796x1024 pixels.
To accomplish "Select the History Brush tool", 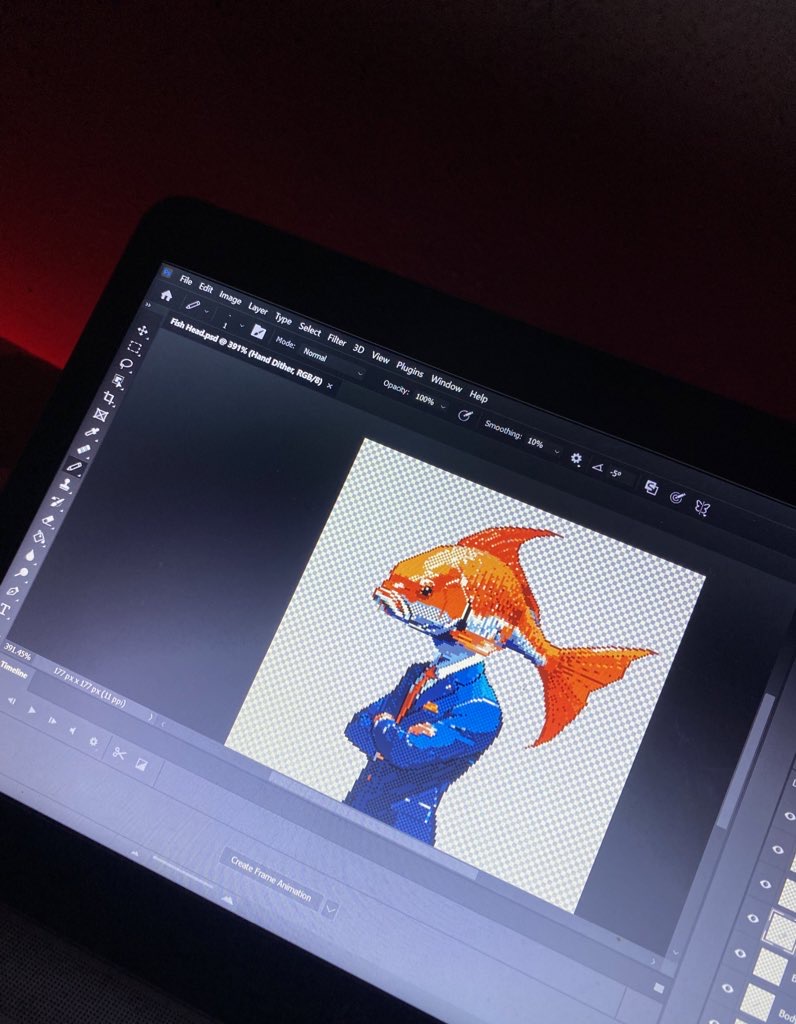I will click(57, 502).
